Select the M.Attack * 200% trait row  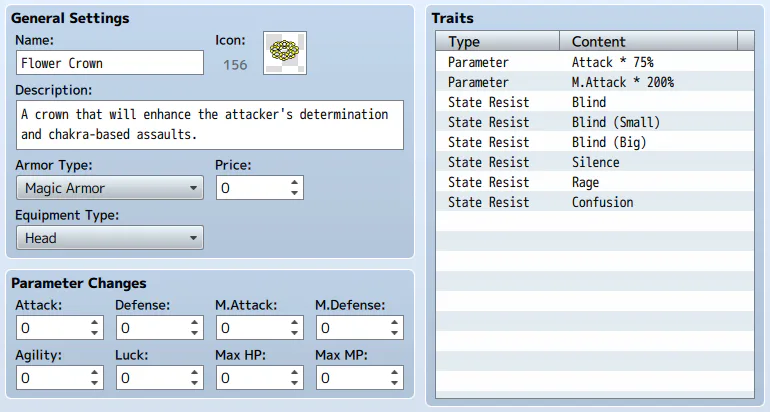(x=595, y=82)
